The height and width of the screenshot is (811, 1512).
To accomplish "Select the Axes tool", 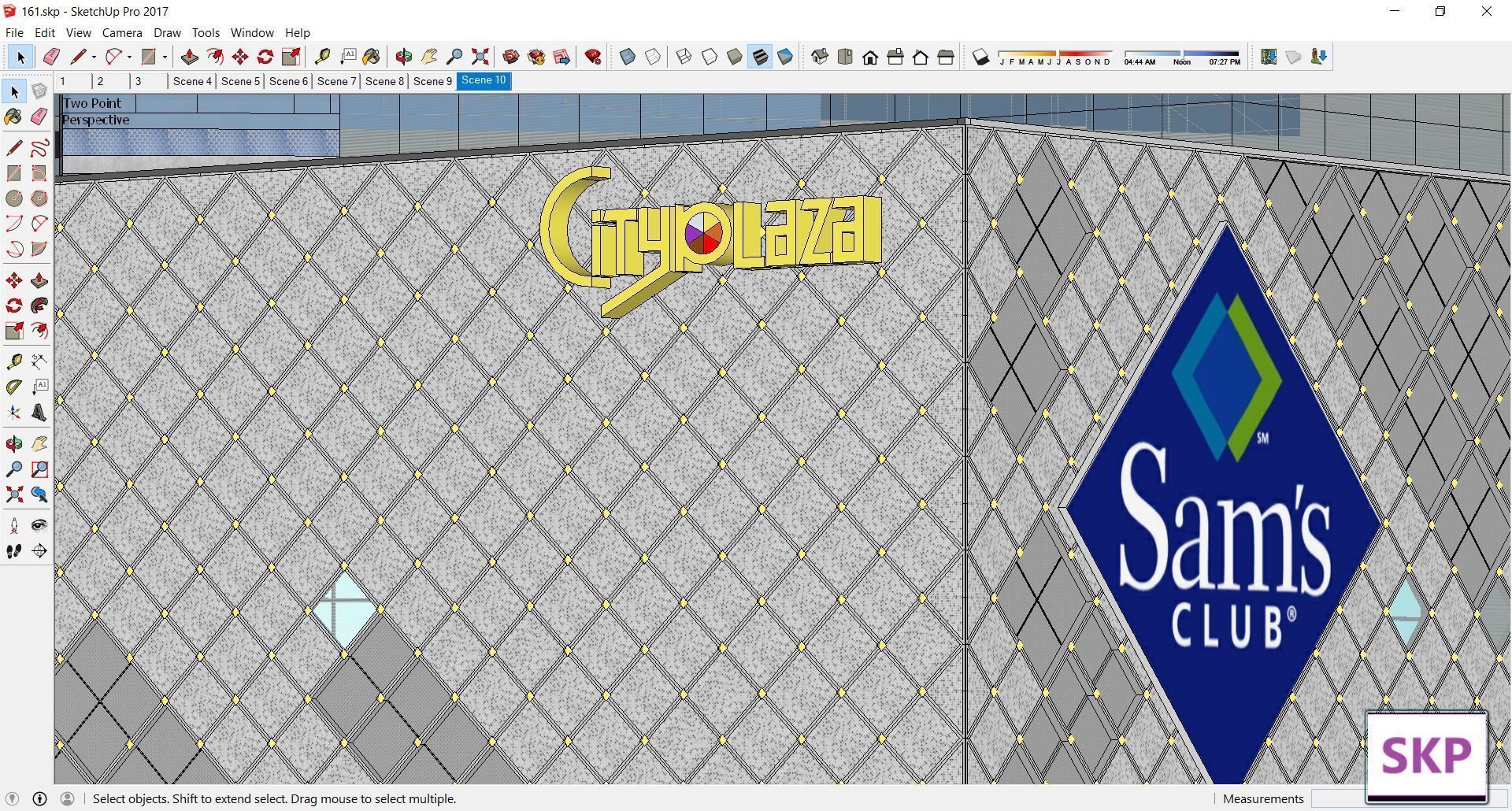I will [14, 412].
